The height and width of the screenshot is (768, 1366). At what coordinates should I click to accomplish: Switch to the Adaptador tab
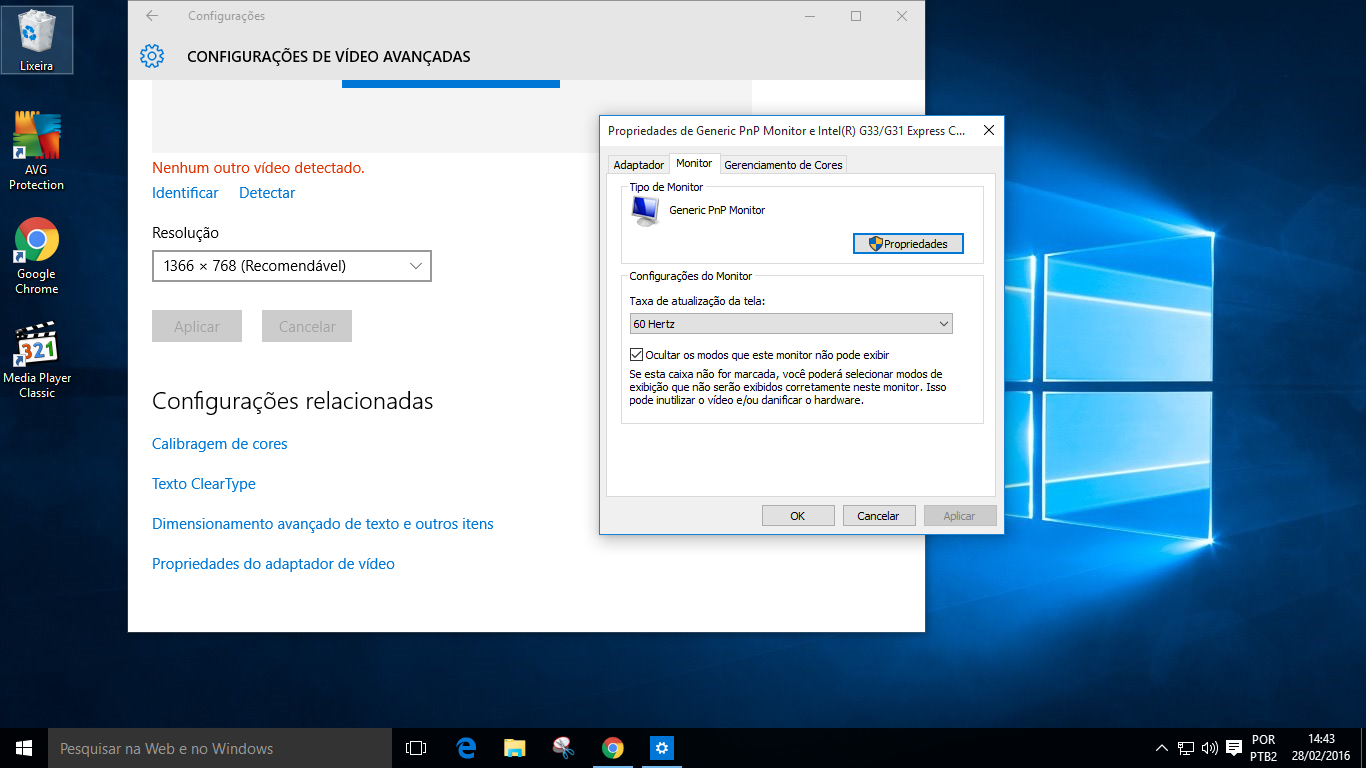point(639,165)
